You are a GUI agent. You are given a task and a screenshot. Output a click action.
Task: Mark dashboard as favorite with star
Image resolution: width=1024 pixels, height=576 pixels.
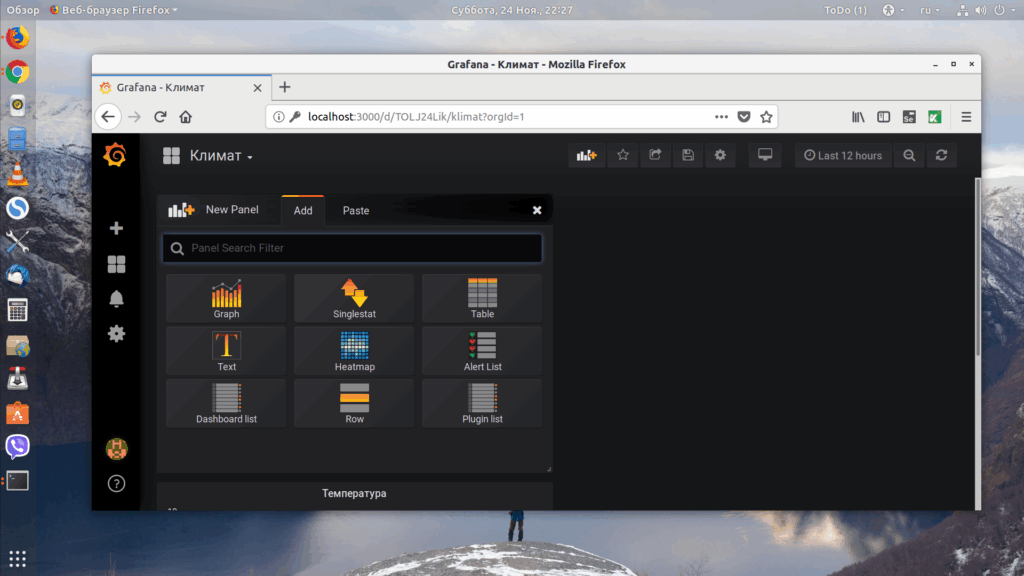623,155
